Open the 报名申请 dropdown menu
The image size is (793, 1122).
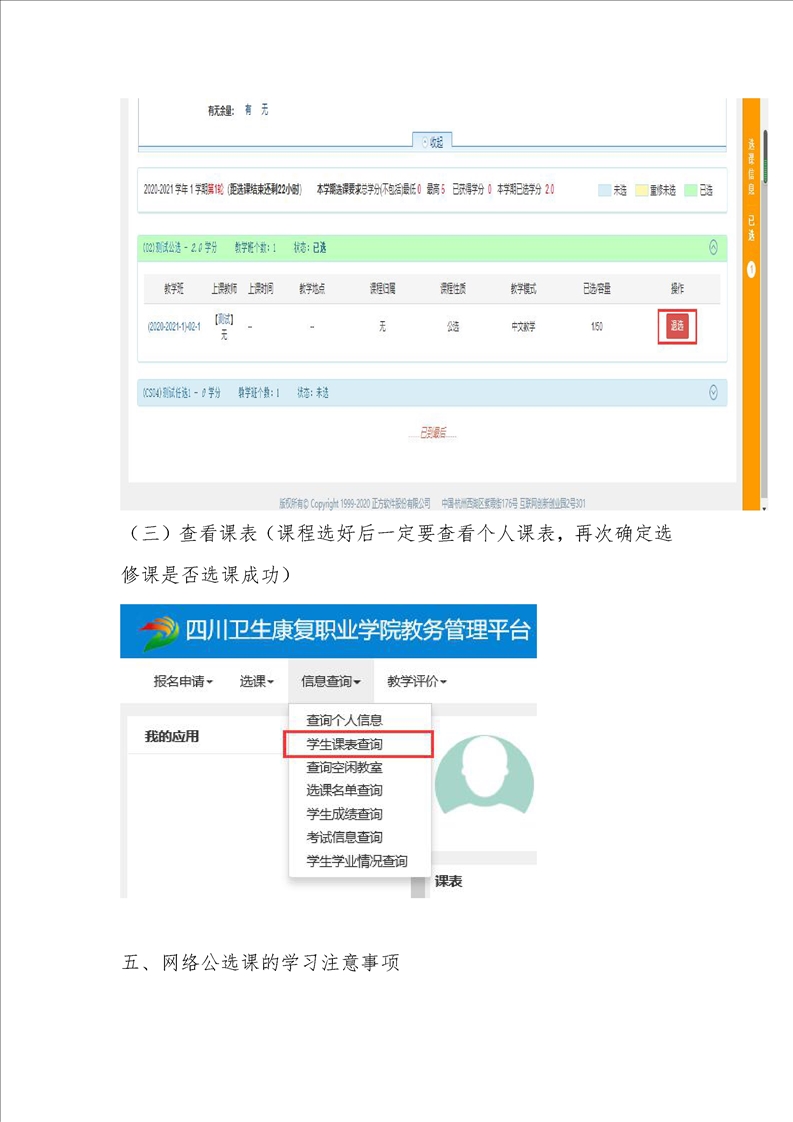pyautogui.click(x=183, y=681)
